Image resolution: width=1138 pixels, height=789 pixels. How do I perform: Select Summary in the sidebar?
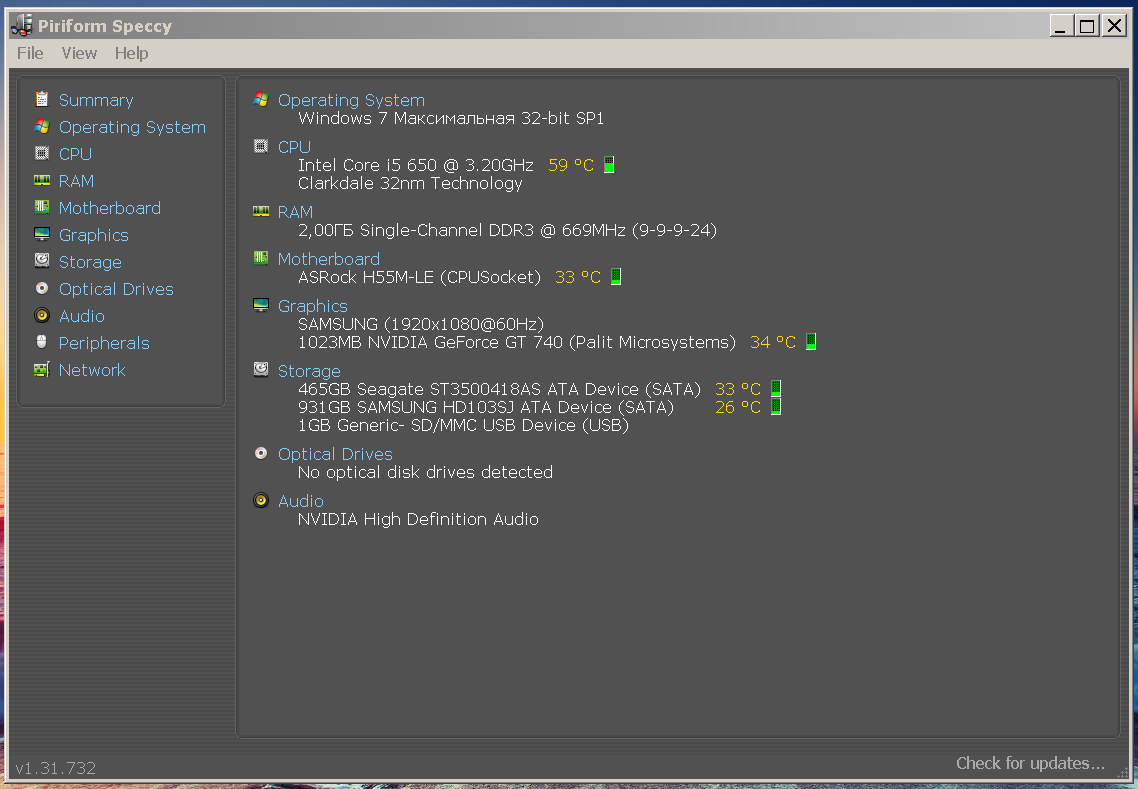coord(96,100)
